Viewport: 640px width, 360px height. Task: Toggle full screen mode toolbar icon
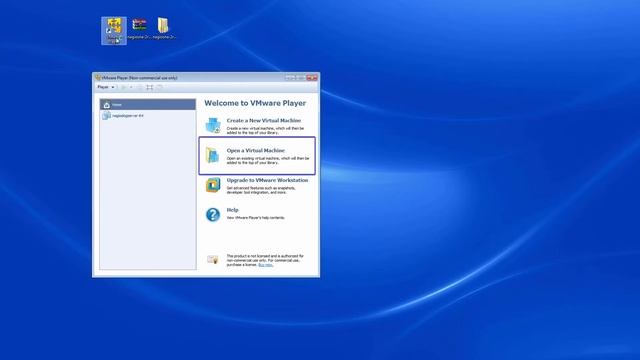click(x=150, y=87)
